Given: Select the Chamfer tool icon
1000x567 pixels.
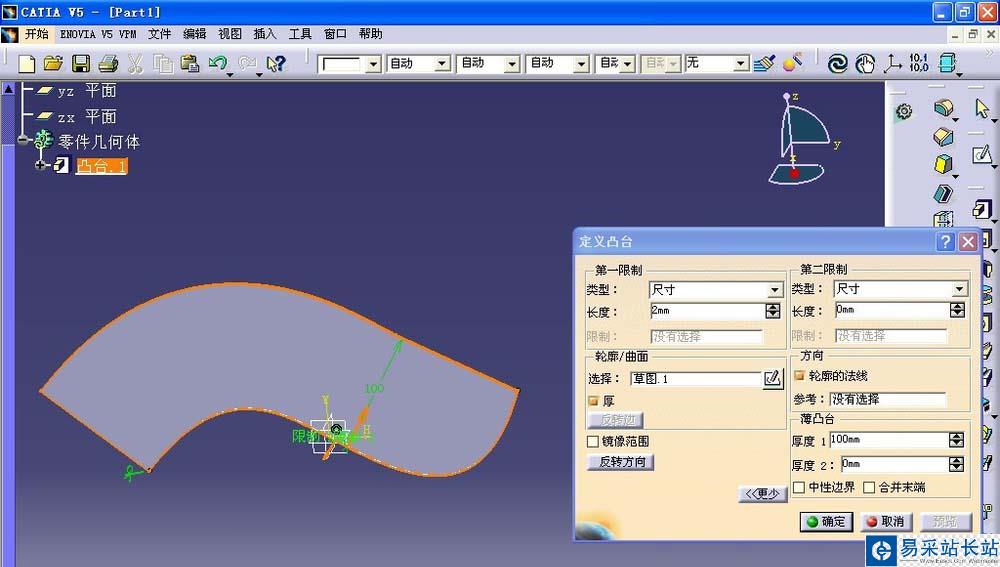Looking at the screenshot, I should (943, 136).
